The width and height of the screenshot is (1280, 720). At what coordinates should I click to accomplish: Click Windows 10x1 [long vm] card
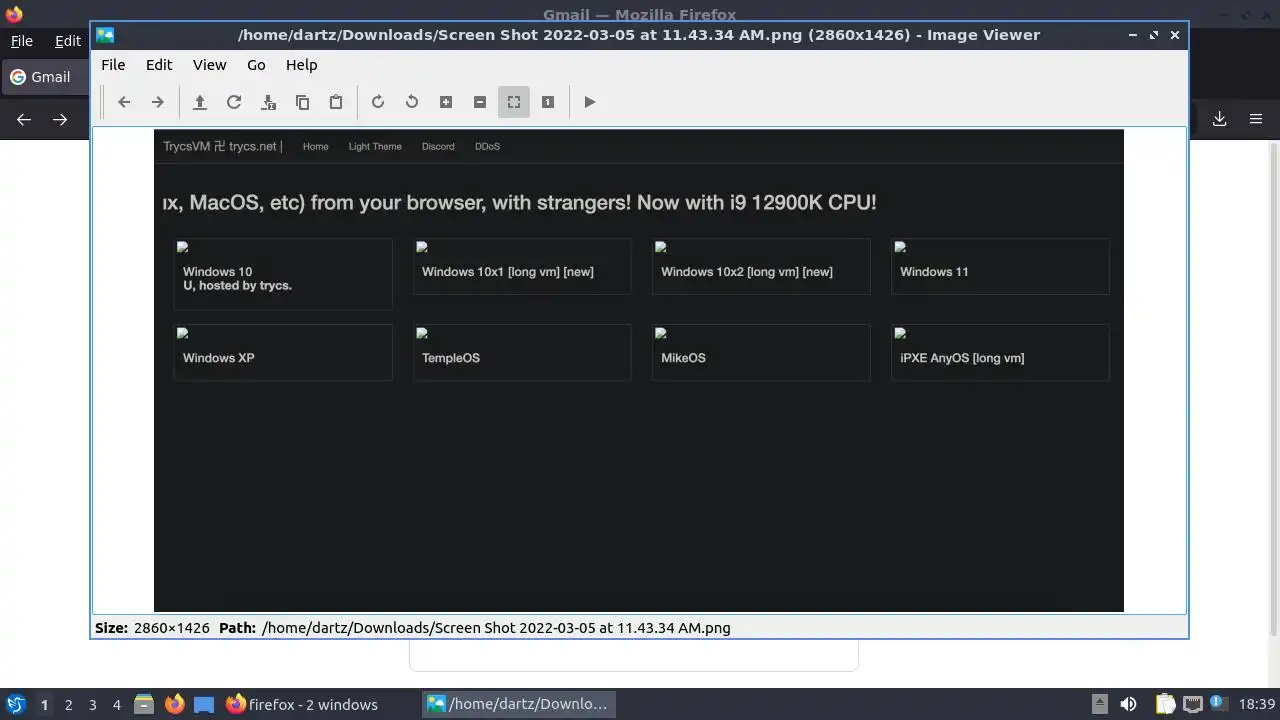pyautogui.click(x=522, y=266)
